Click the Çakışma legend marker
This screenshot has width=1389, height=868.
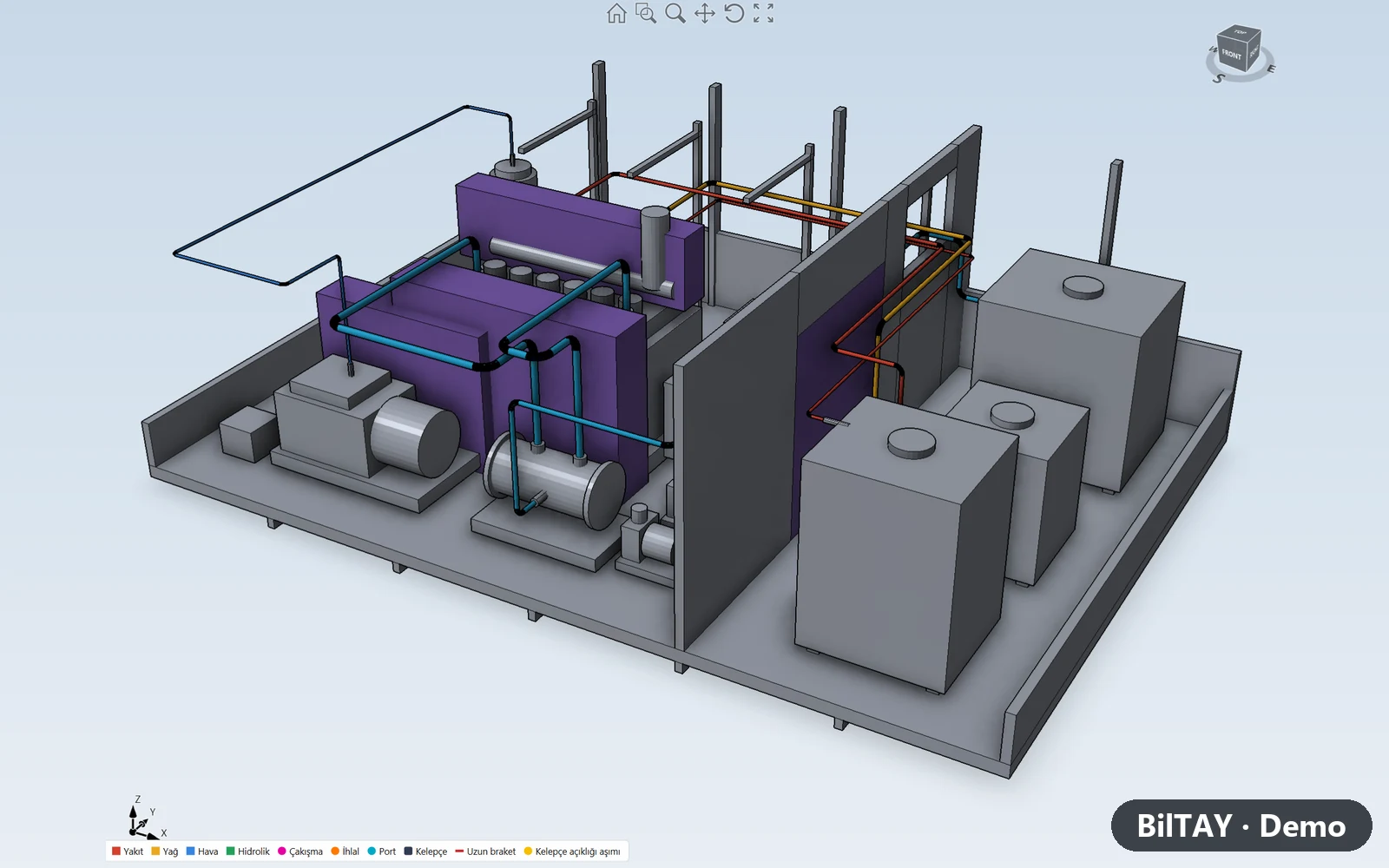(x=281, y=852)
